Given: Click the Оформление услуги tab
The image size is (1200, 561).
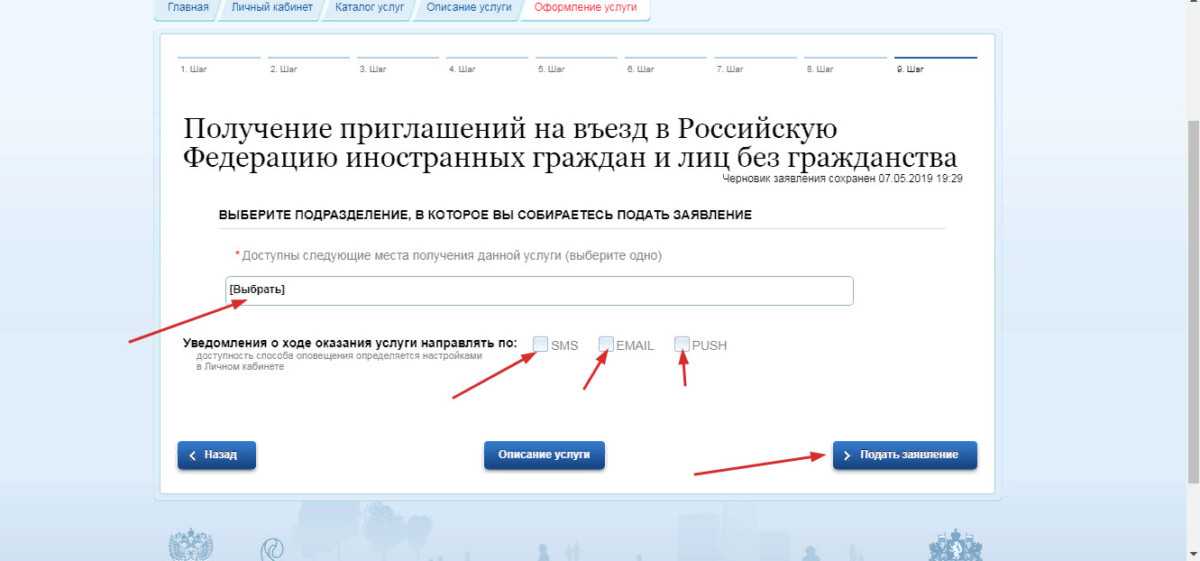Looking at the screenshot, I should (x=585, y=8).
